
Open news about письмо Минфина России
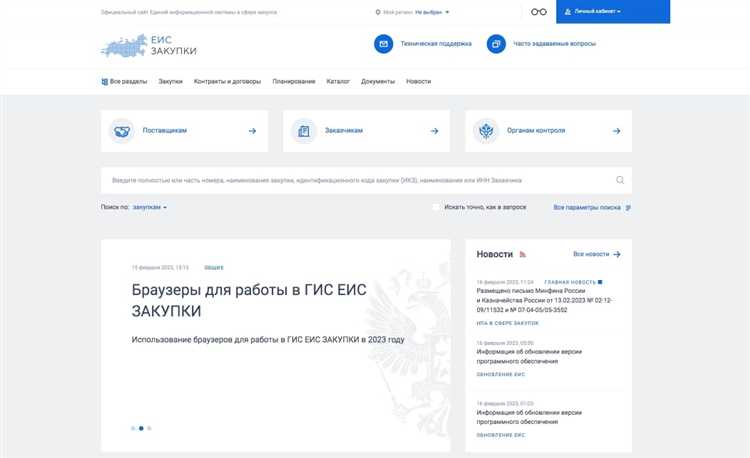544,300
